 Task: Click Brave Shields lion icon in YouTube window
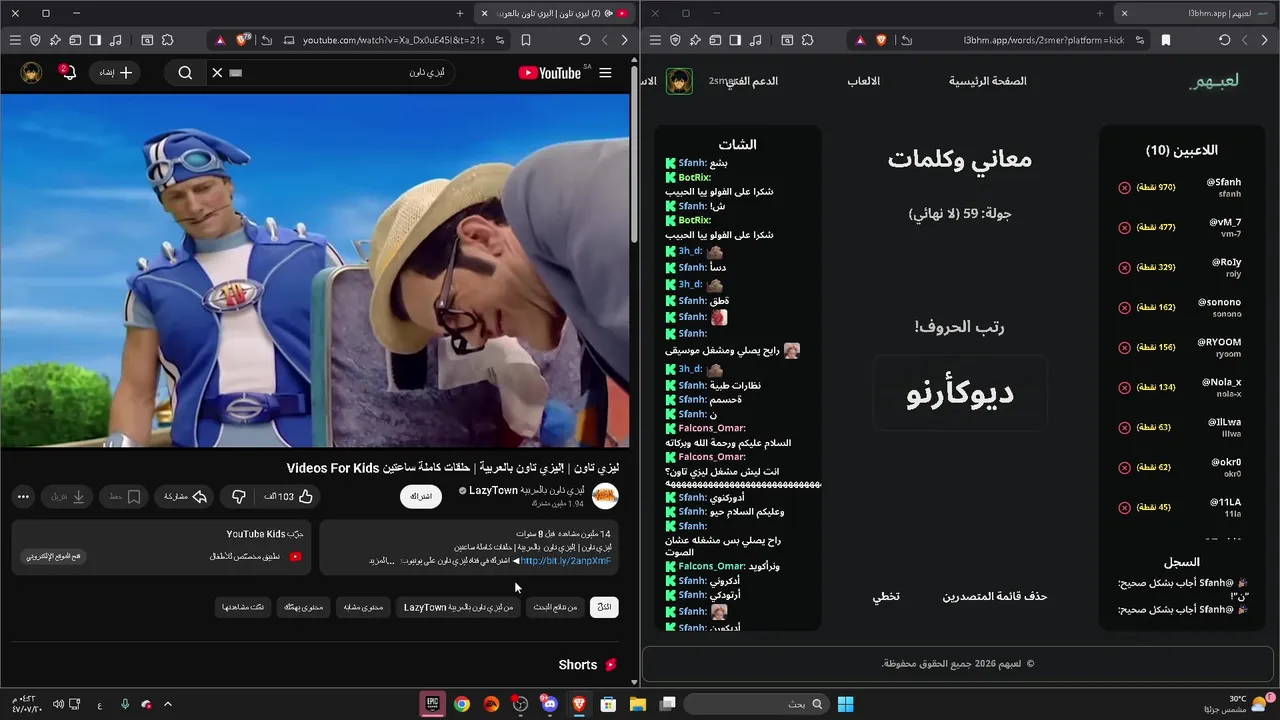(243, 40)
